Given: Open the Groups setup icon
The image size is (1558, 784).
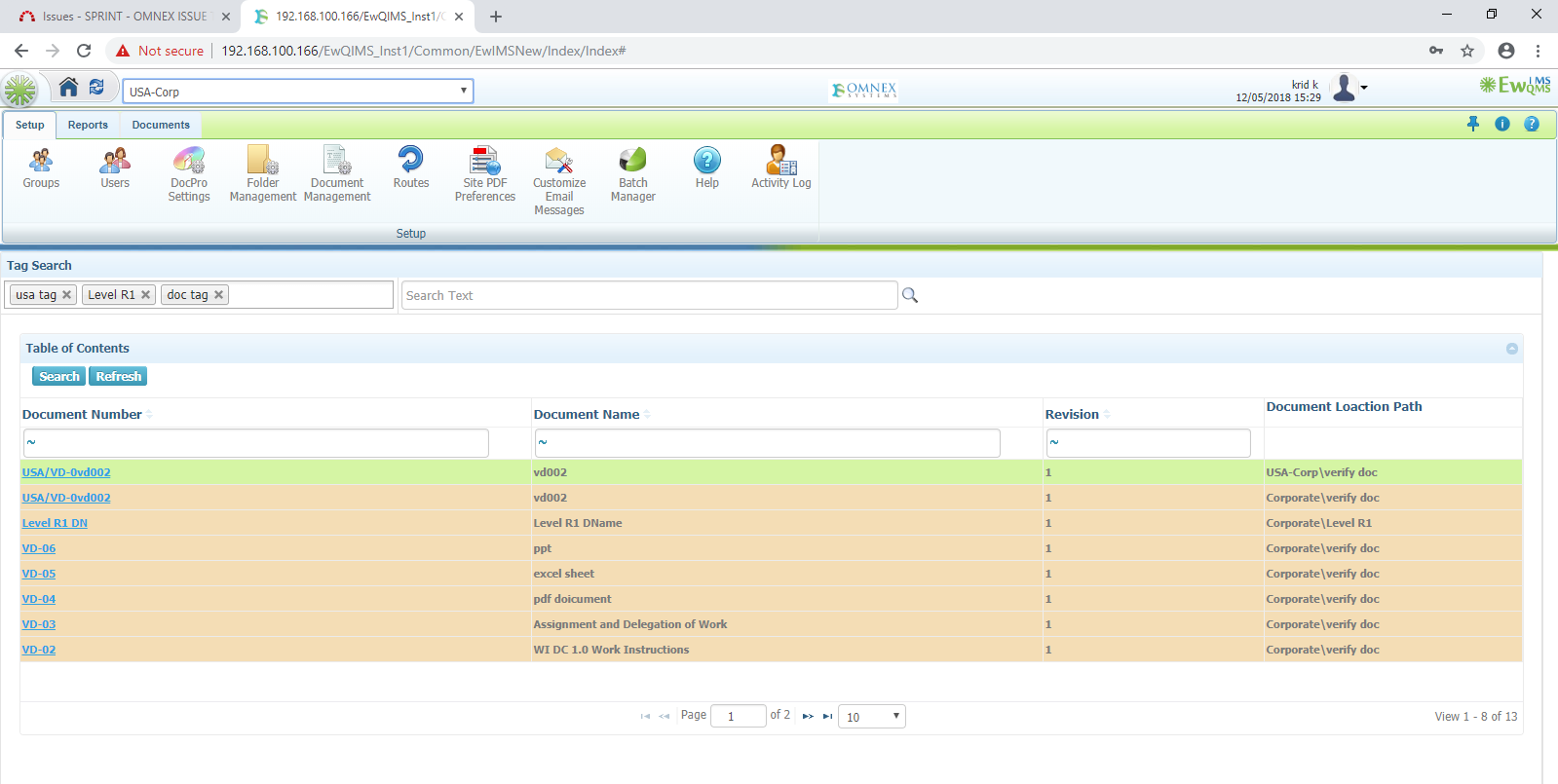Looking at the screenshot, I should (x=41, y=168).
